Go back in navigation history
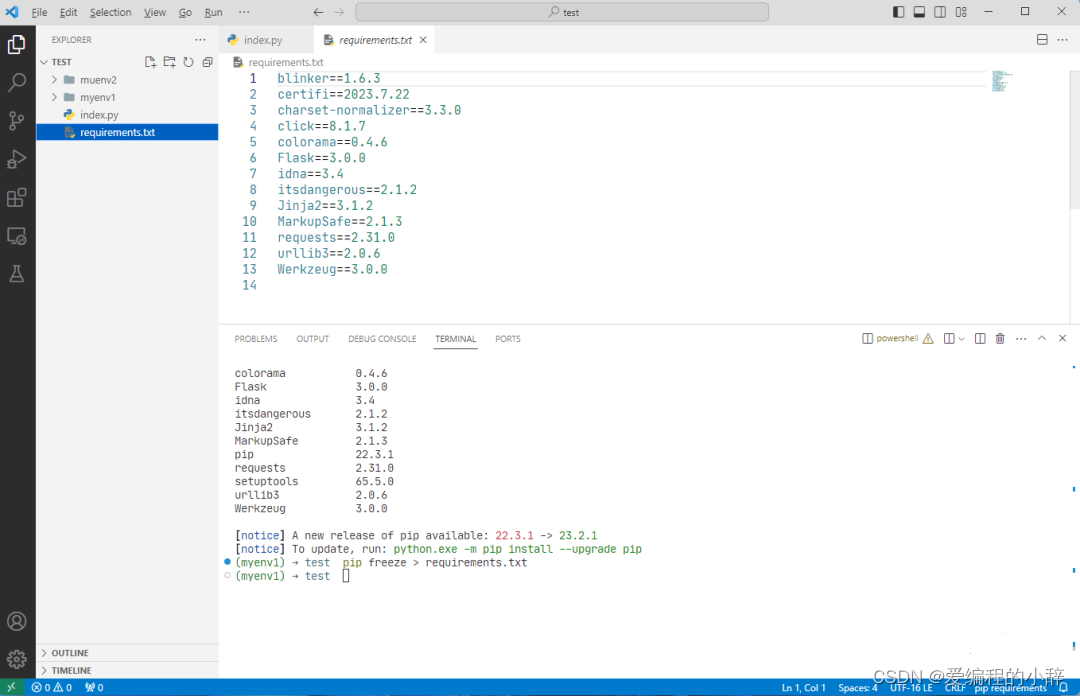This screenshot has height=696, width=1080. (x=318, y=12)
